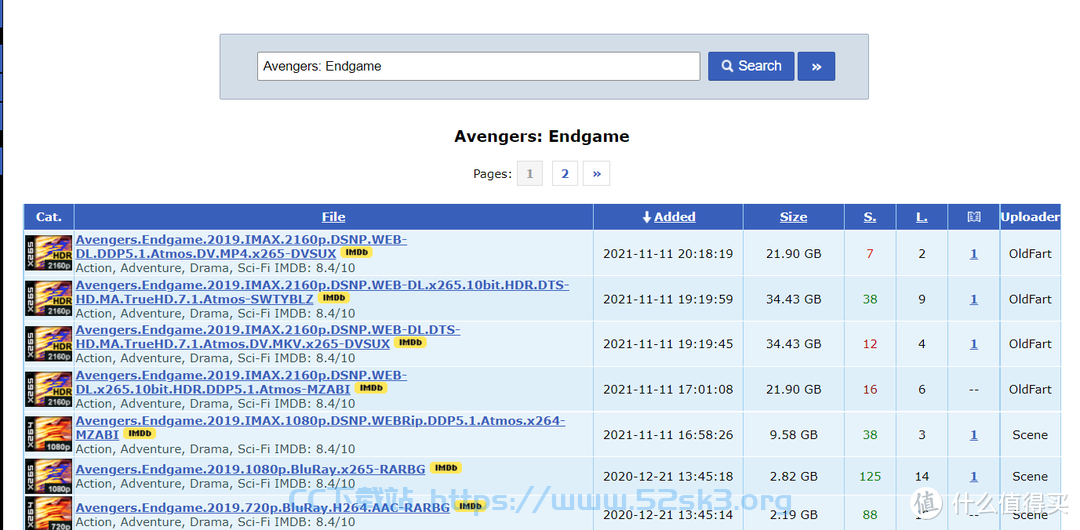The height and width of the screenshot is (530, 1080).
Task: Sort by leechers L. column header
Action: tap(922, 217)
